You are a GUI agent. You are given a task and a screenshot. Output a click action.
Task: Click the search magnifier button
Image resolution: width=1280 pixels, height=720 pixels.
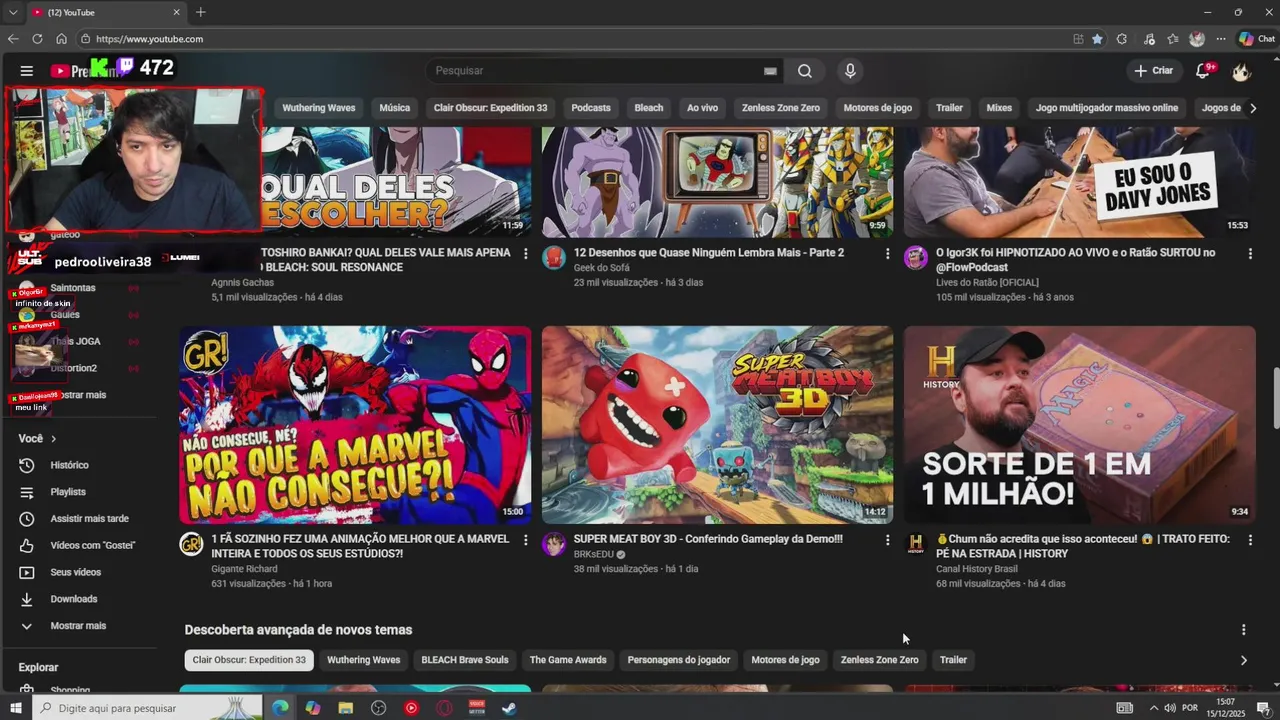coord(805,71)
